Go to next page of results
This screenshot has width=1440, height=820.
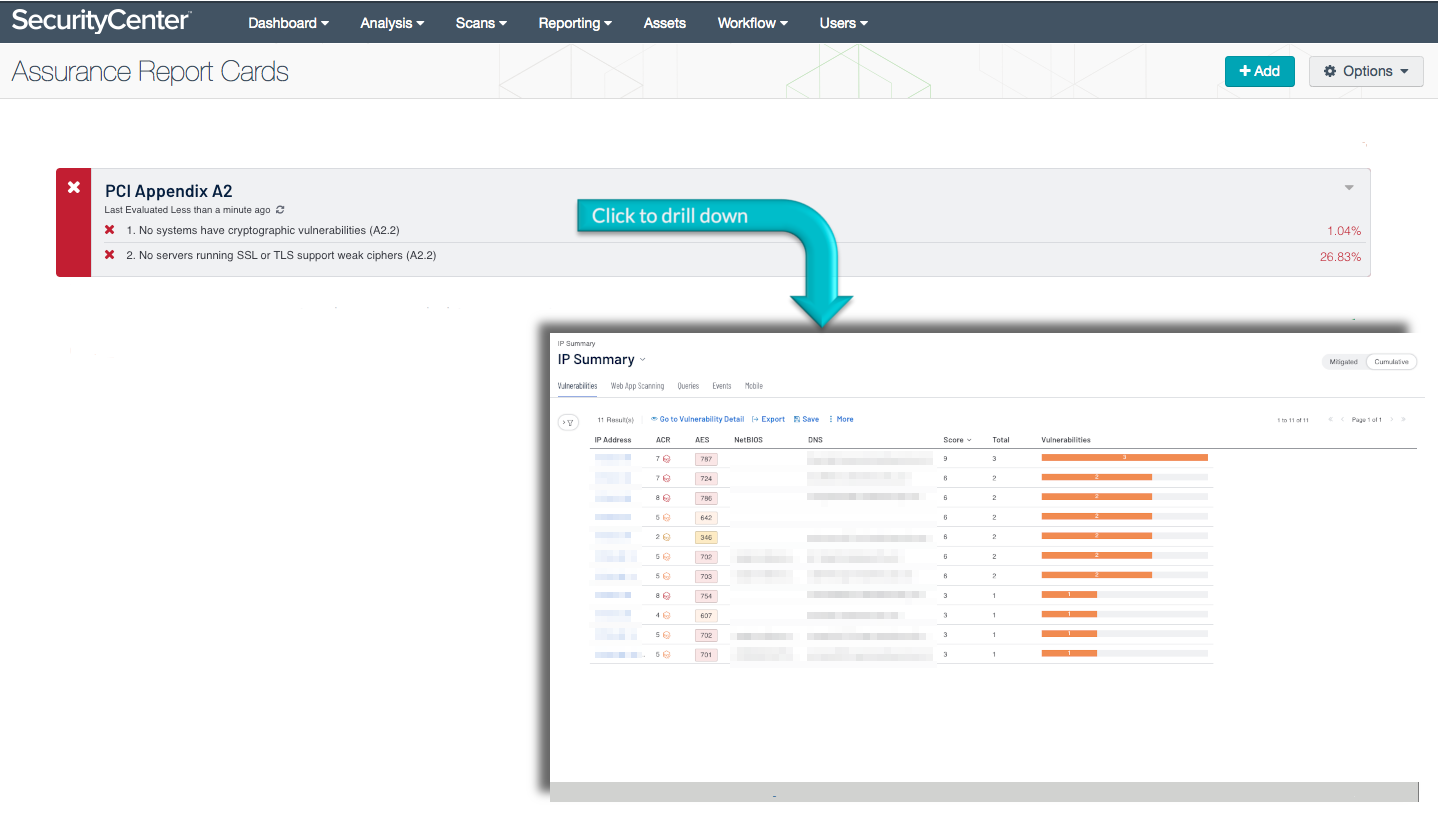(x=1391, y=420)
